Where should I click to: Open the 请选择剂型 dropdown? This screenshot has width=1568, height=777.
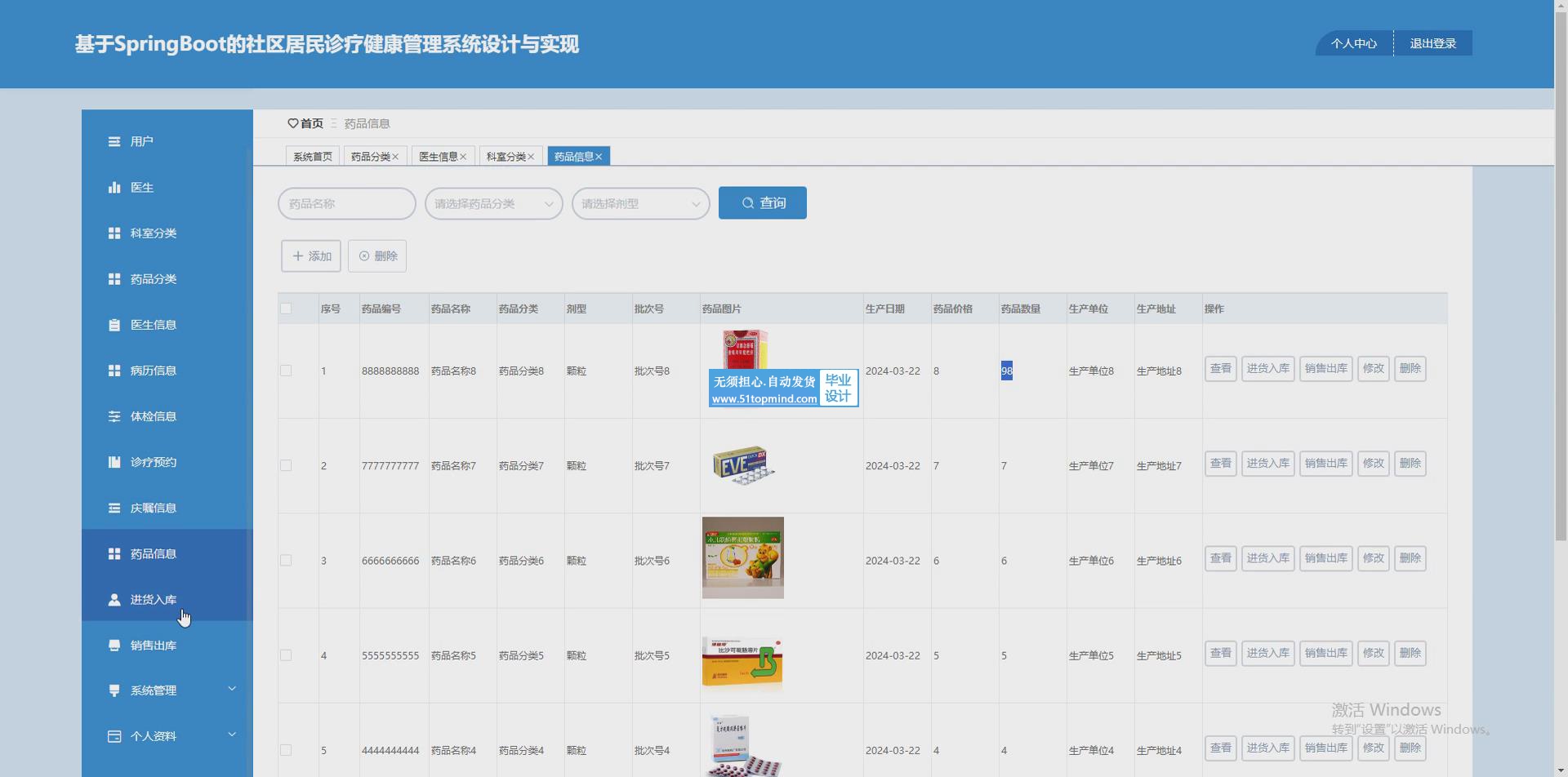pyautogui.click(x=640, y=204)
